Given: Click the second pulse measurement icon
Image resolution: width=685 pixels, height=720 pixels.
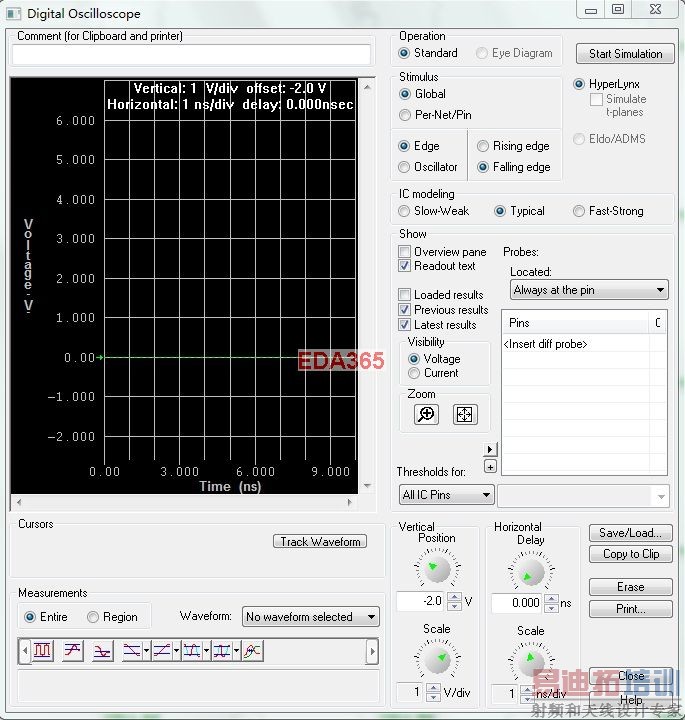Looking at the screenshot, I should click(x=222, y=650).
